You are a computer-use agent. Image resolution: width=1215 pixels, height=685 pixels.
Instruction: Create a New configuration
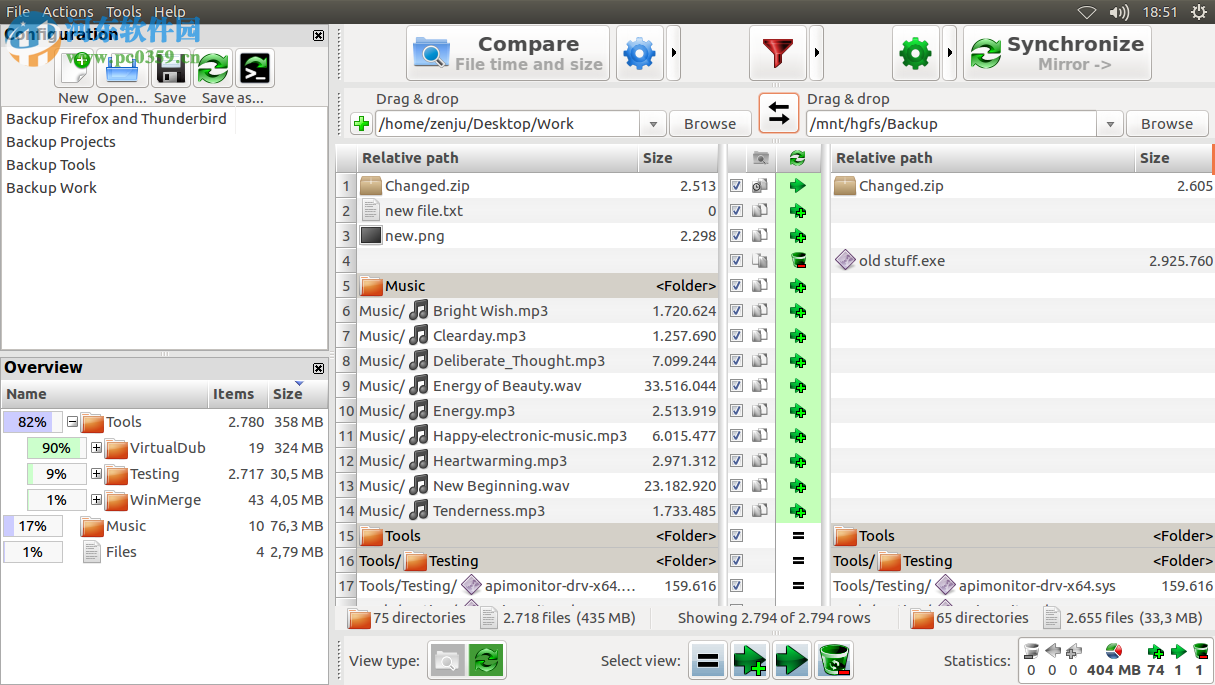[x=73, y=68]
